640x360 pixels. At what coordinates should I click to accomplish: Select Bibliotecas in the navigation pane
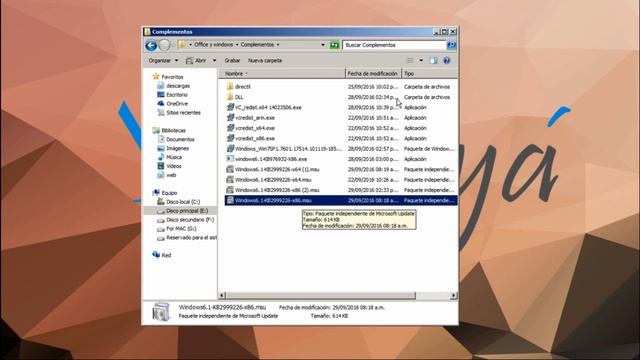173,131
